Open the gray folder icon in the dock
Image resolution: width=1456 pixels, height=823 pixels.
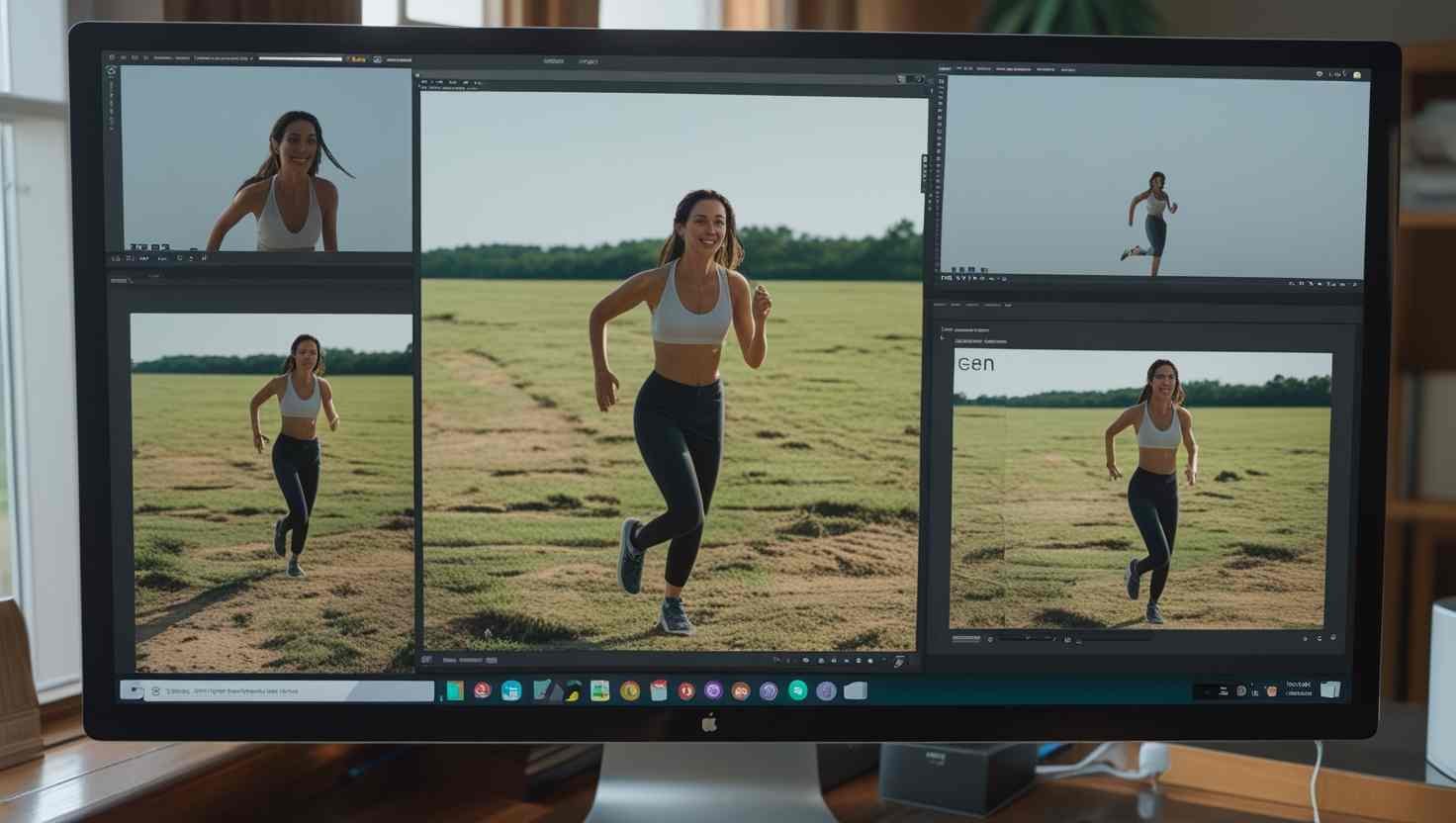855,691
